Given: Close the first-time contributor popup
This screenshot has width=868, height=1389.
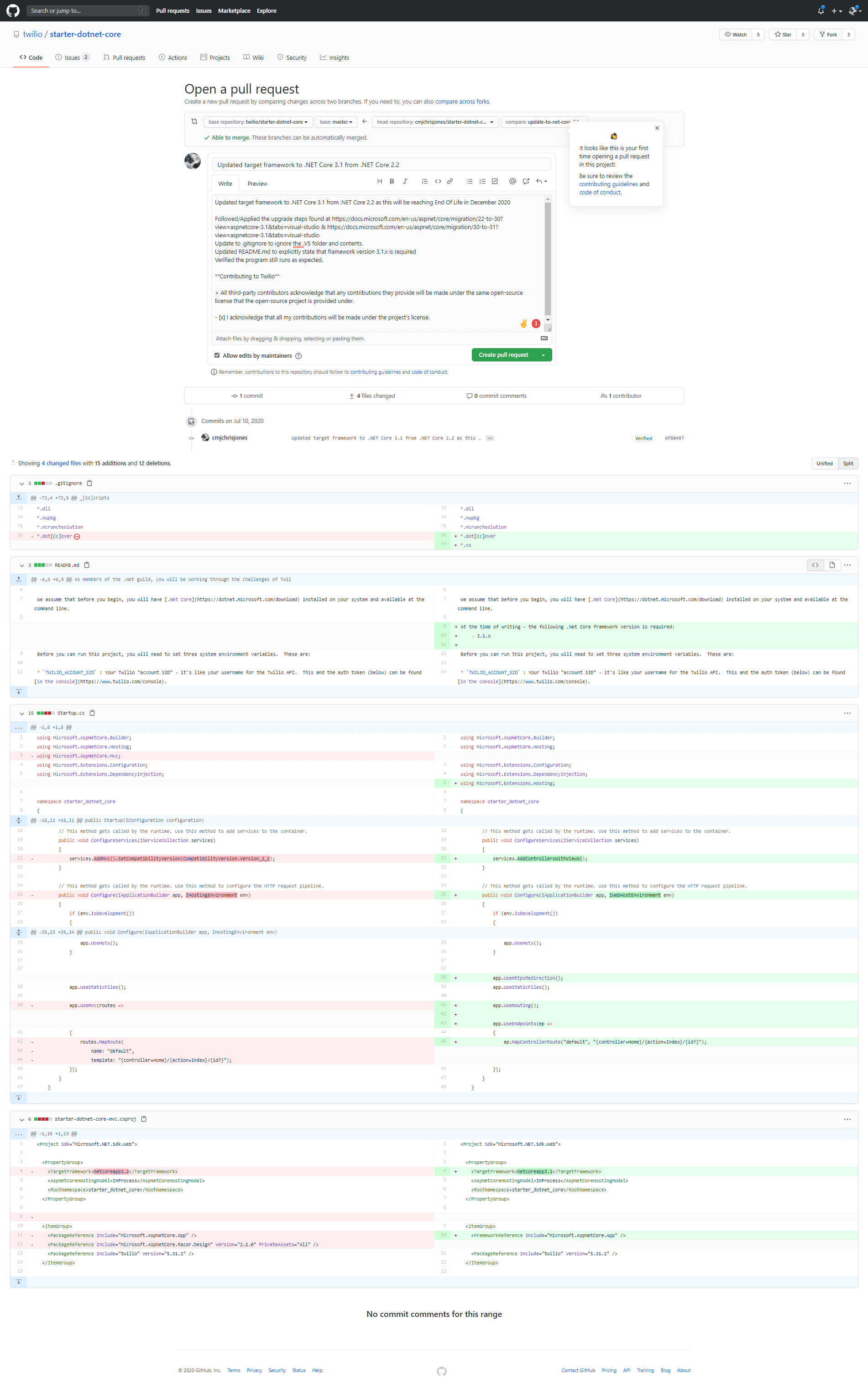Looking at the screenshot, I should click(x=657, y=128).
